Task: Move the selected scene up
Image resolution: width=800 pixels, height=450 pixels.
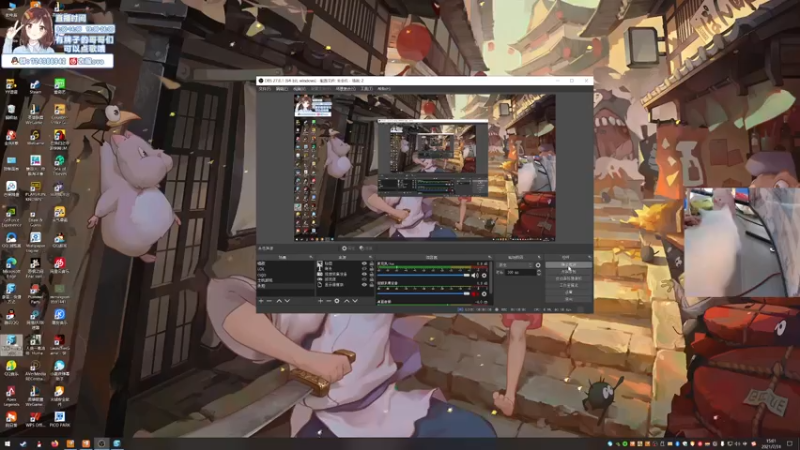Action: (x=279, y=301)
